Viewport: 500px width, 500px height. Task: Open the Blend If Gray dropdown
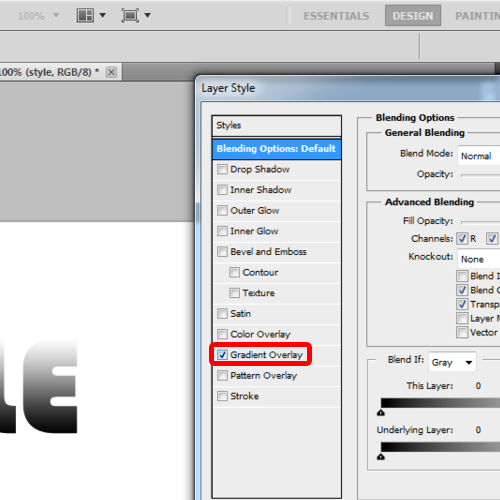[452, 362]
